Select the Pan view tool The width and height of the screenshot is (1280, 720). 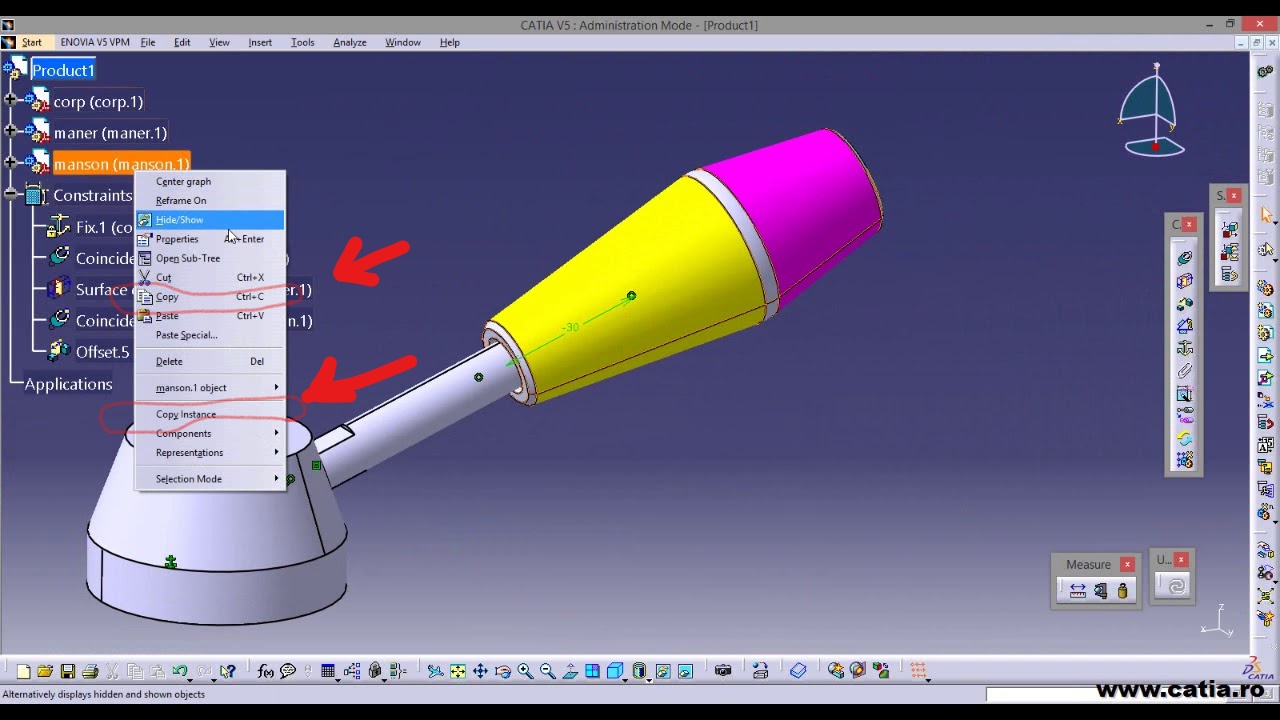point(480,671)
